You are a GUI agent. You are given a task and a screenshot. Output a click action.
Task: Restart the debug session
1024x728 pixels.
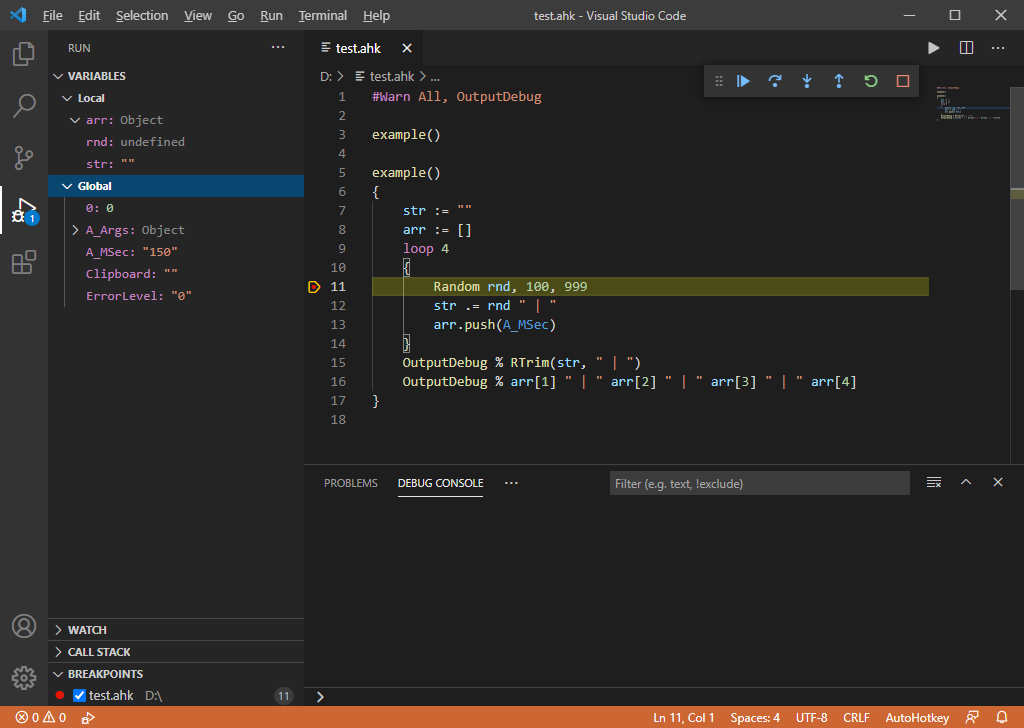coord(870,81)
